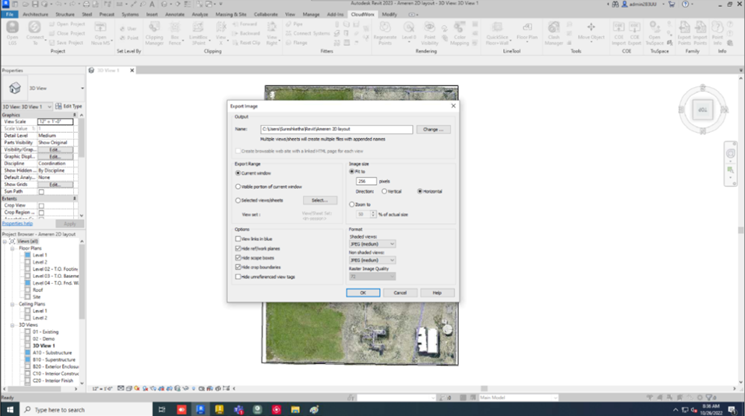Open File Explorer from the taskbar
The height and width of the screenshot is (416, 745).
click(x=295, y=409)
